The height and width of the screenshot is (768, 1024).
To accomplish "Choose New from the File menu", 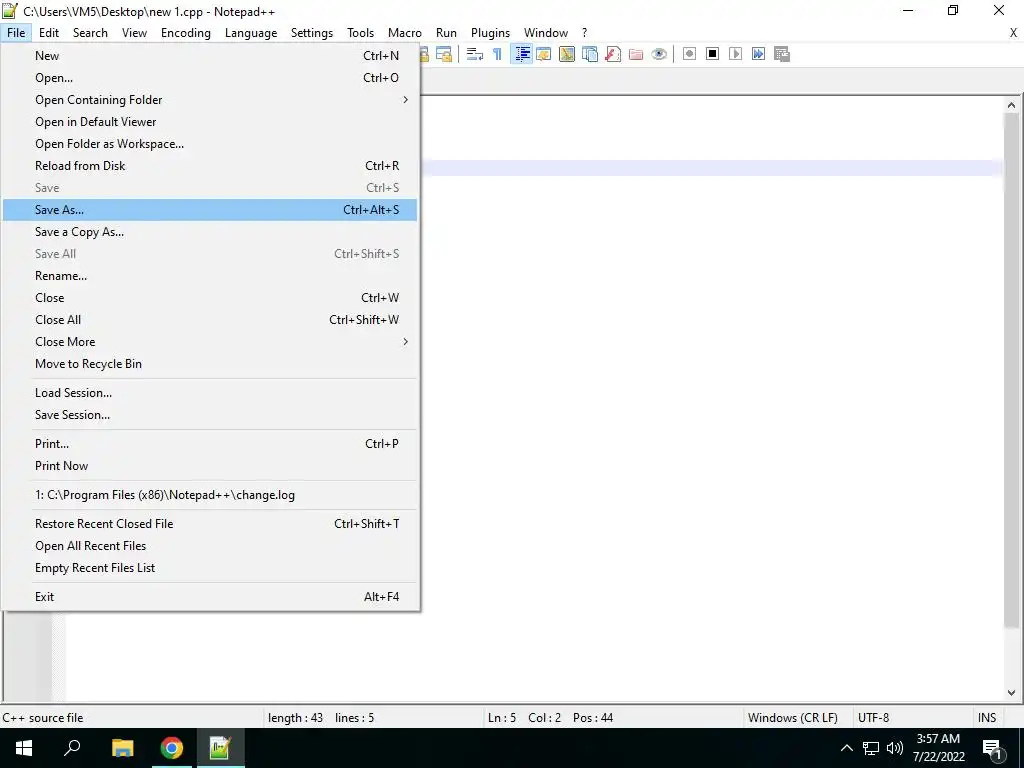I will pyautogui.click(x=210, y=56).
